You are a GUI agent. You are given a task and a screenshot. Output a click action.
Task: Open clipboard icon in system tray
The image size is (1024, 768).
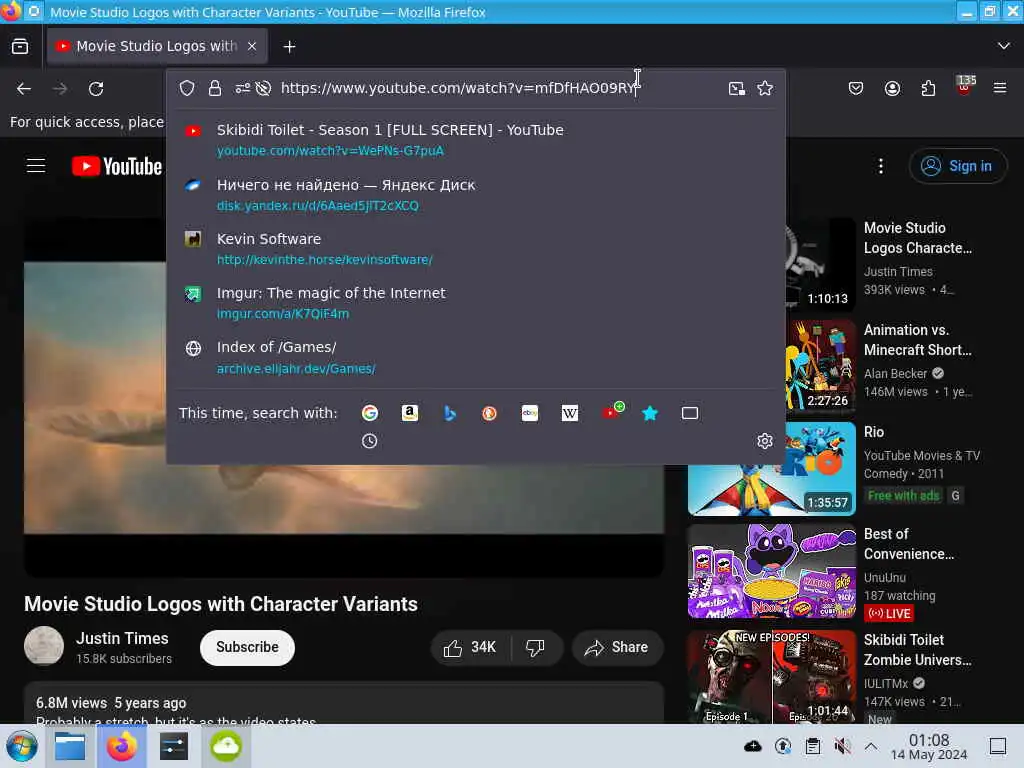(812, 746)
